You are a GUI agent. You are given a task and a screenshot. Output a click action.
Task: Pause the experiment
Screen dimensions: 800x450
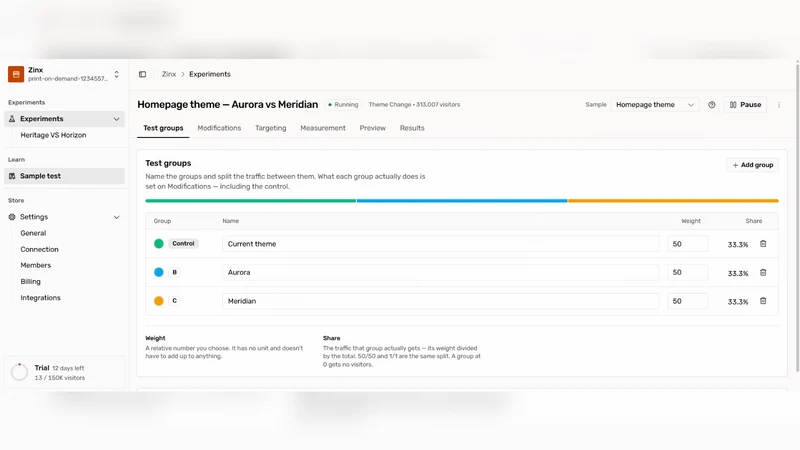pos(745,105)
